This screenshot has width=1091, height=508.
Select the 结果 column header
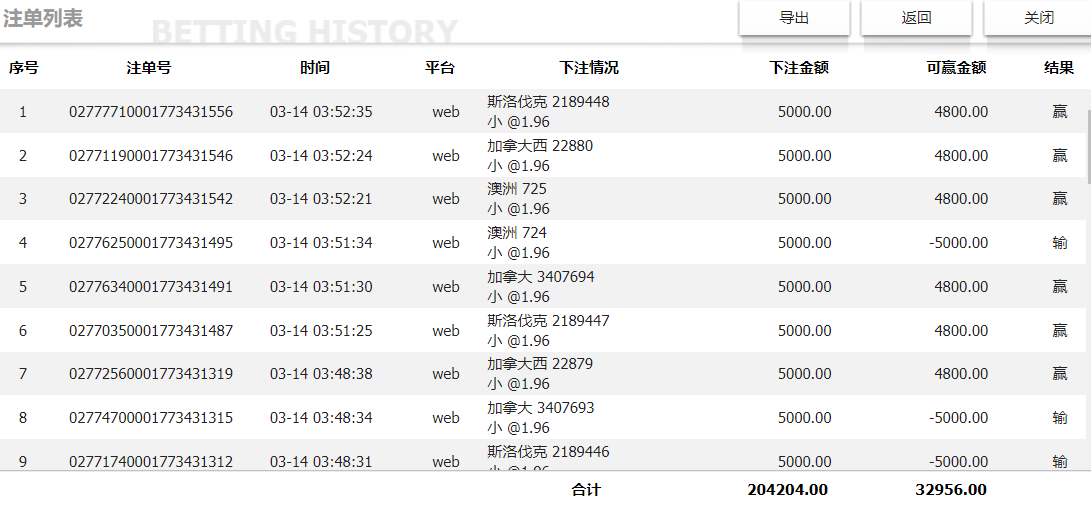click(1059, 68)
